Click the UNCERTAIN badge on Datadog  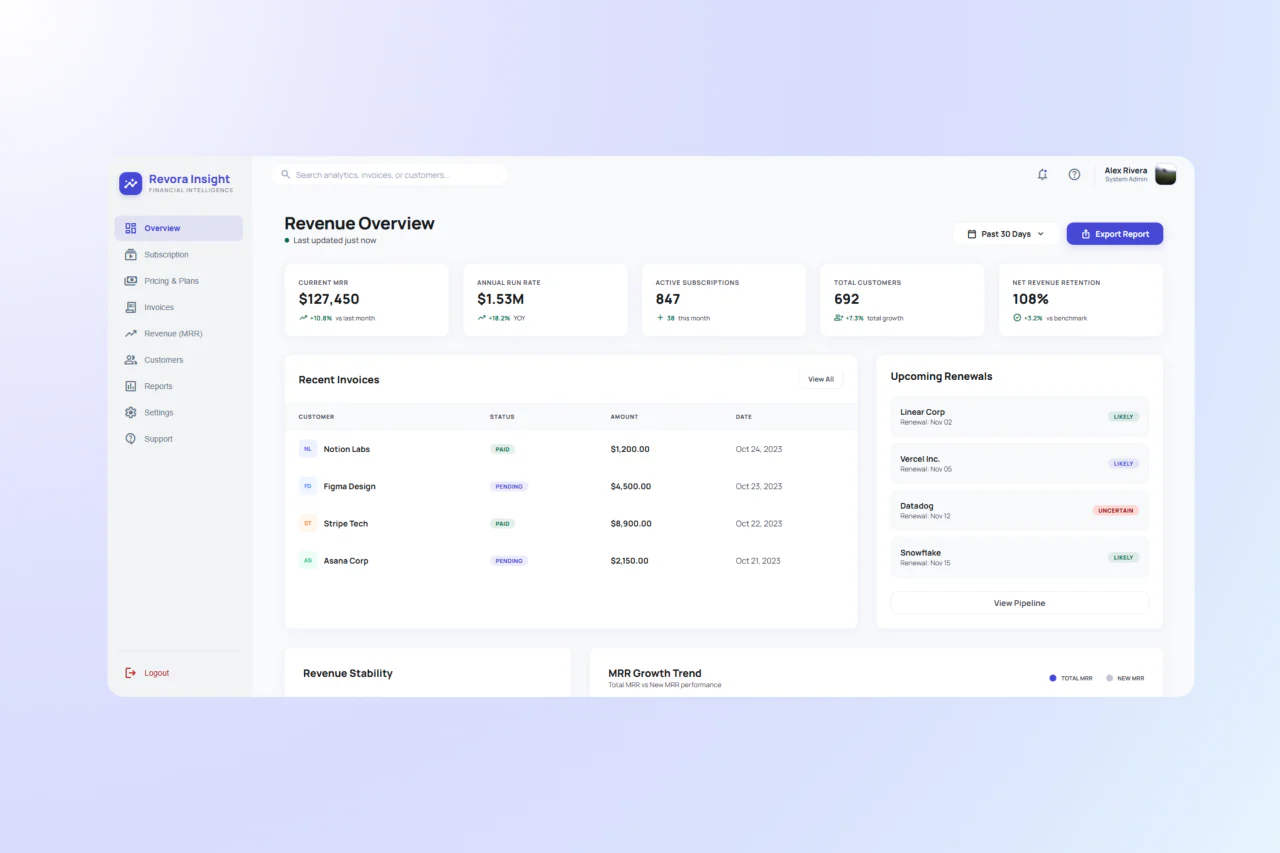coord(1116,510)
